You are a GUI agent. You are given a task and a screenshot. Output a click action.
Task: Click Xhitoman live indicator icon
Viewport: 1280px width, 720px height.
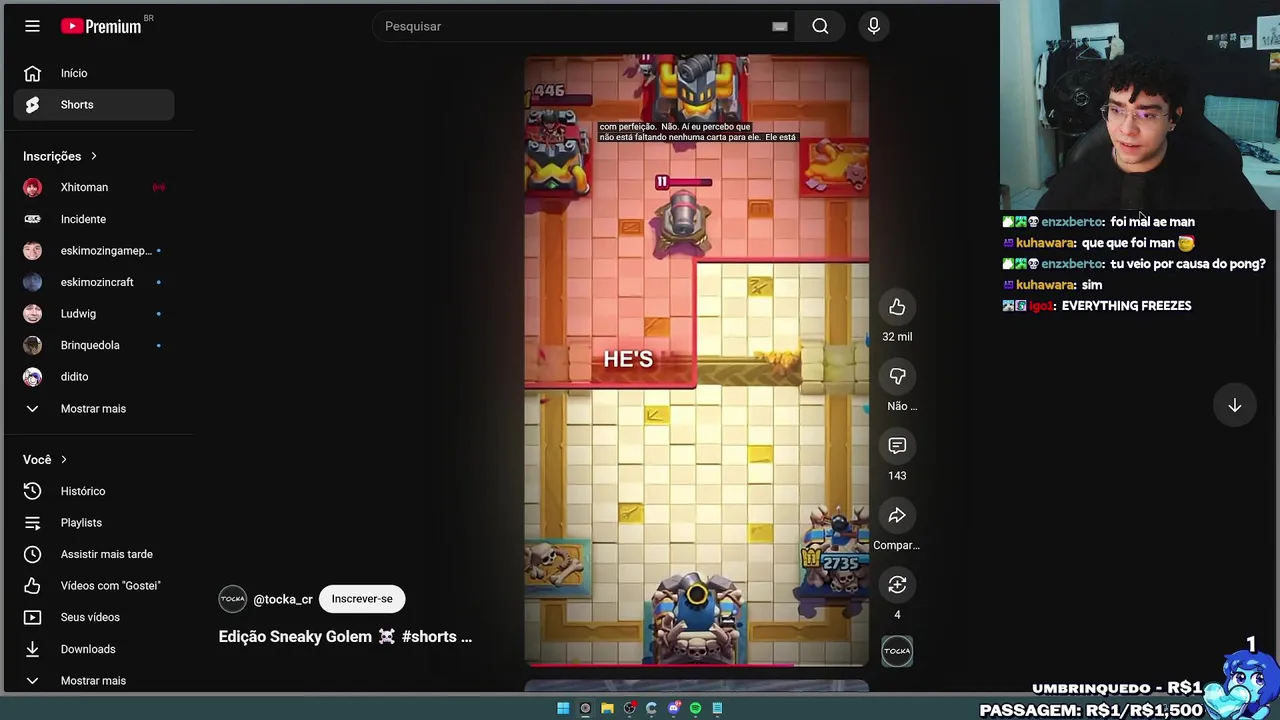pyautogui.click(x=158, y=187)
